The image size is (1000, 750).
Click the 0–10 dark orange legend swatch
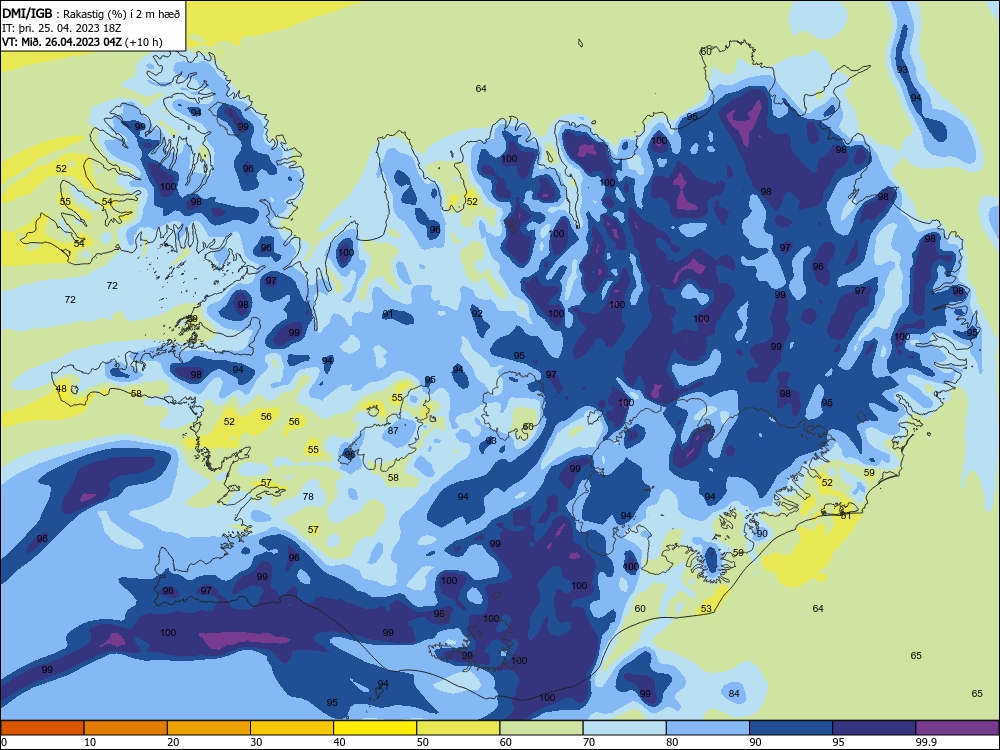(42, 728)
